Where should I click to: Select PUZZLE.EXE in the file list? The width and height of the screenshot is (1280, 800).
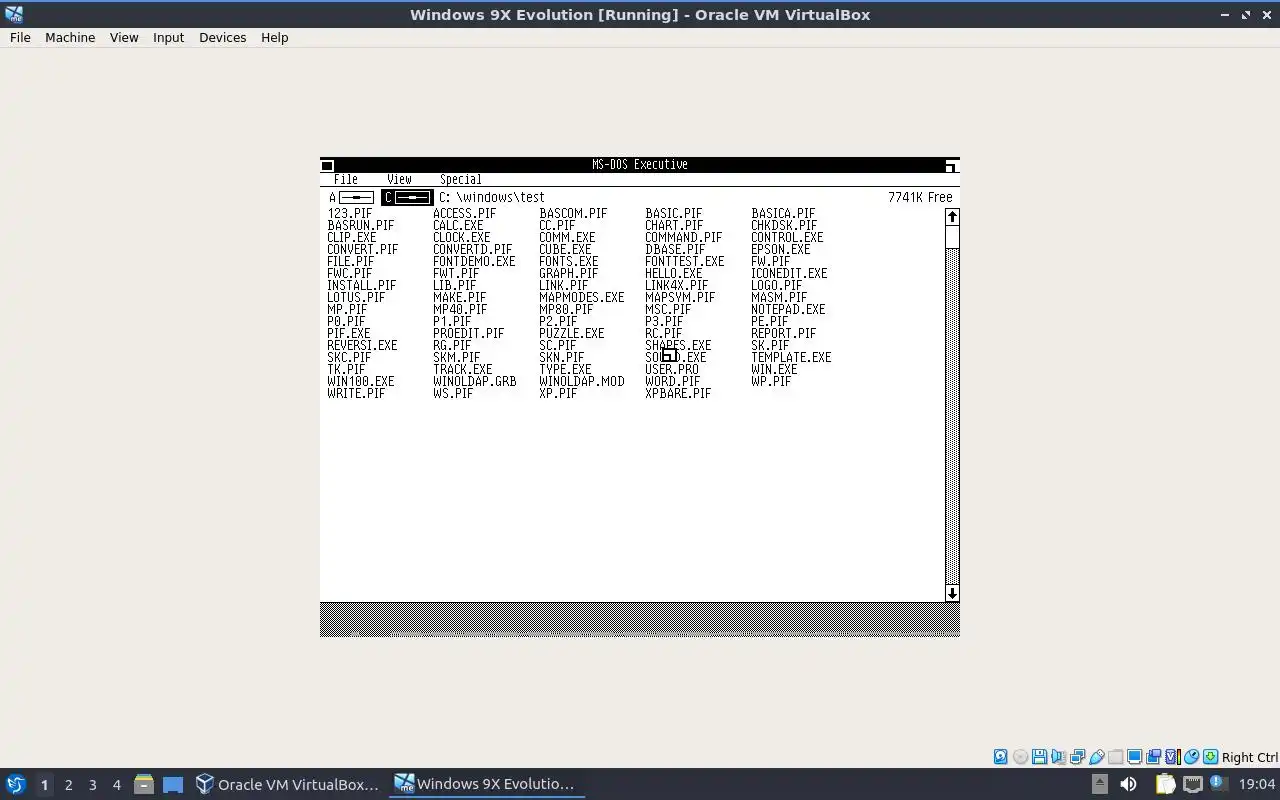571,333
